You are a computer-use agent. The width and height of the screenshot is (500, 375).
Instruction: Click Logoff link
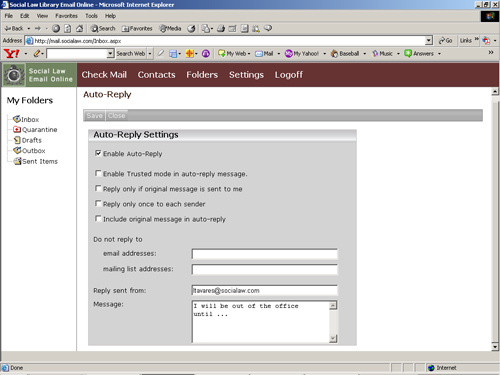[x=289, y=75]
